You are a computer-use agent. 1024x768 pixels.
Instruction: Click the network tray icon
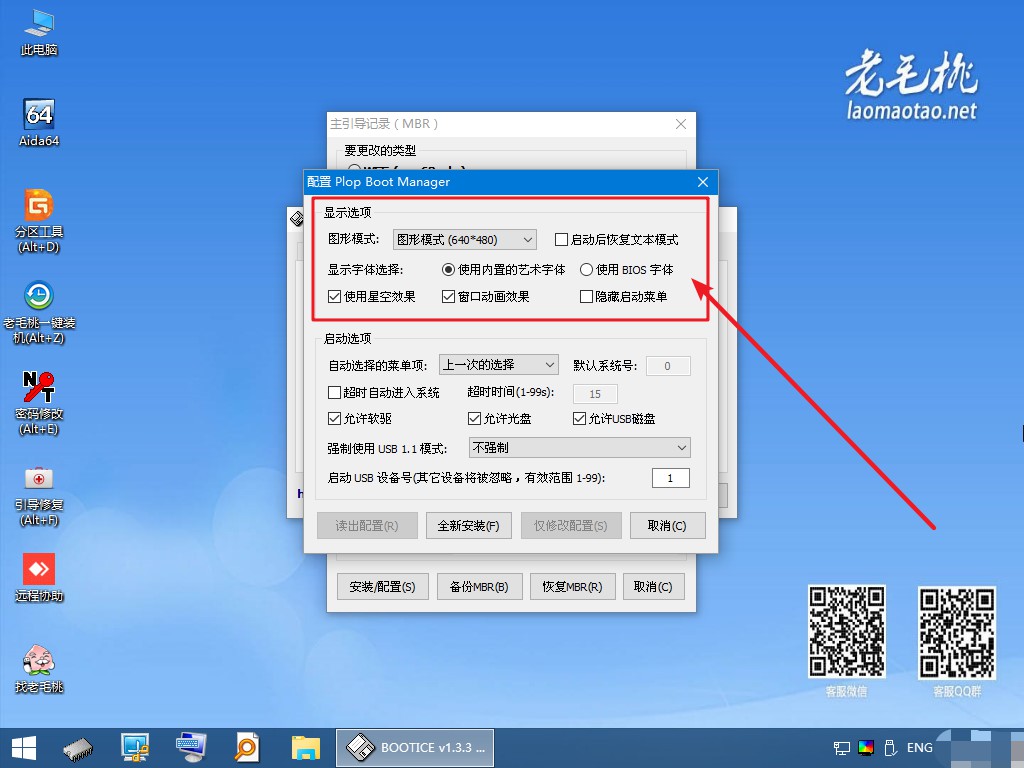pyautogui.click(x=842, y=748)
